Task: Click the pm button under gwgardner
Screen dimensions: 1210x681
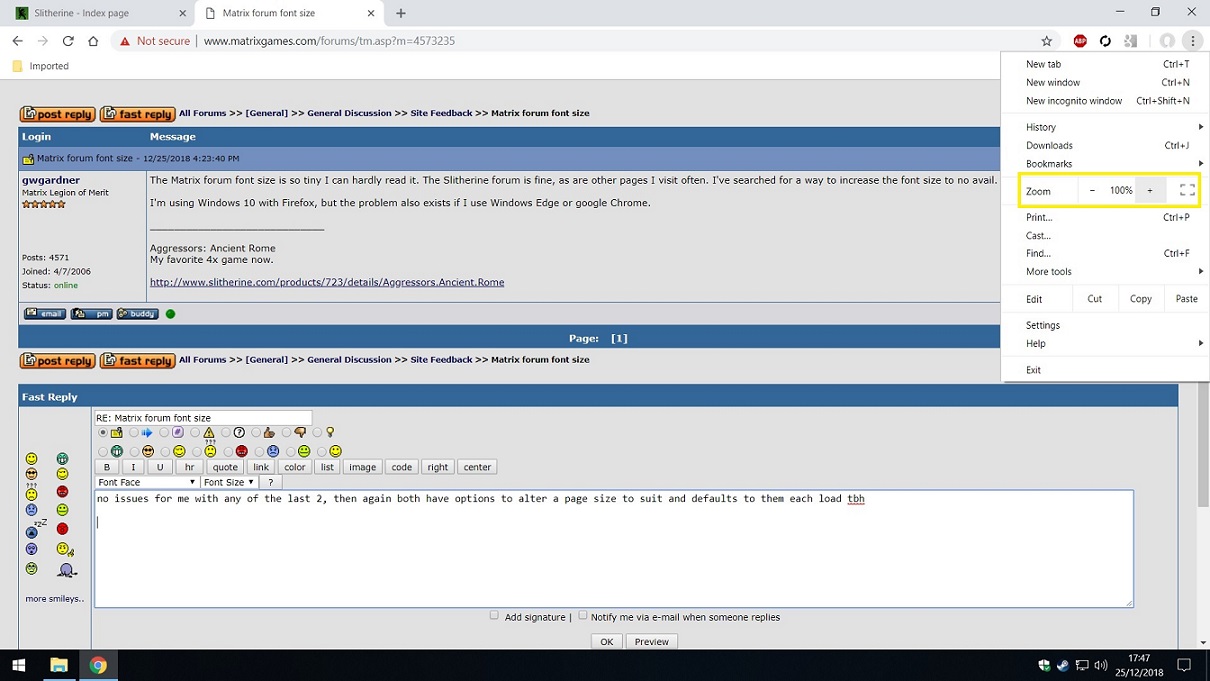Action: [91, 314]
